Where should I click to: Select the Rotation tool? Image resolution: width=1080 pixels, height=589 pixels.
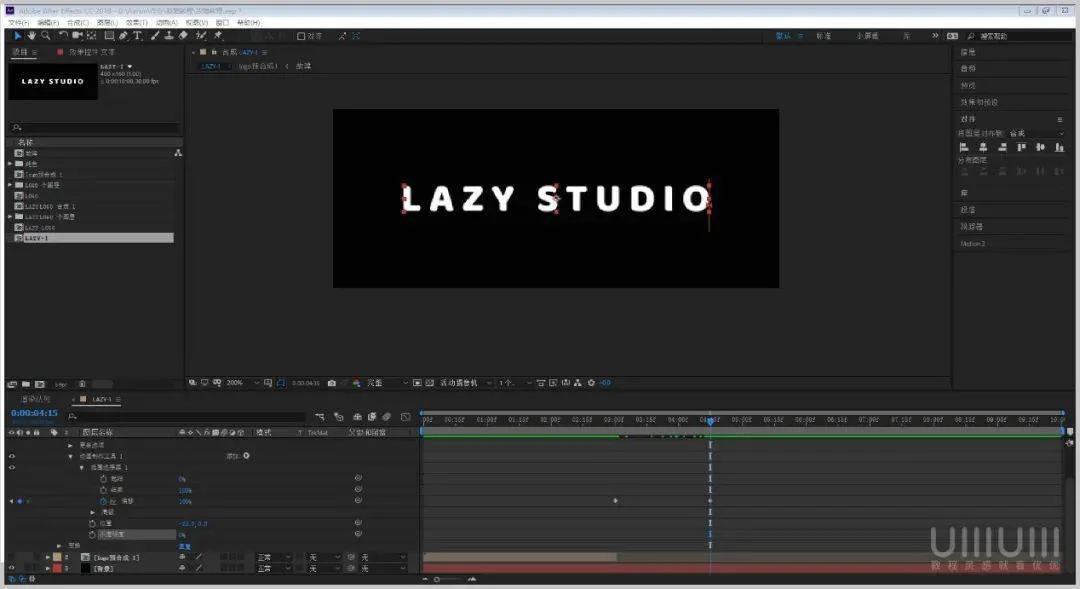point(63,36)
